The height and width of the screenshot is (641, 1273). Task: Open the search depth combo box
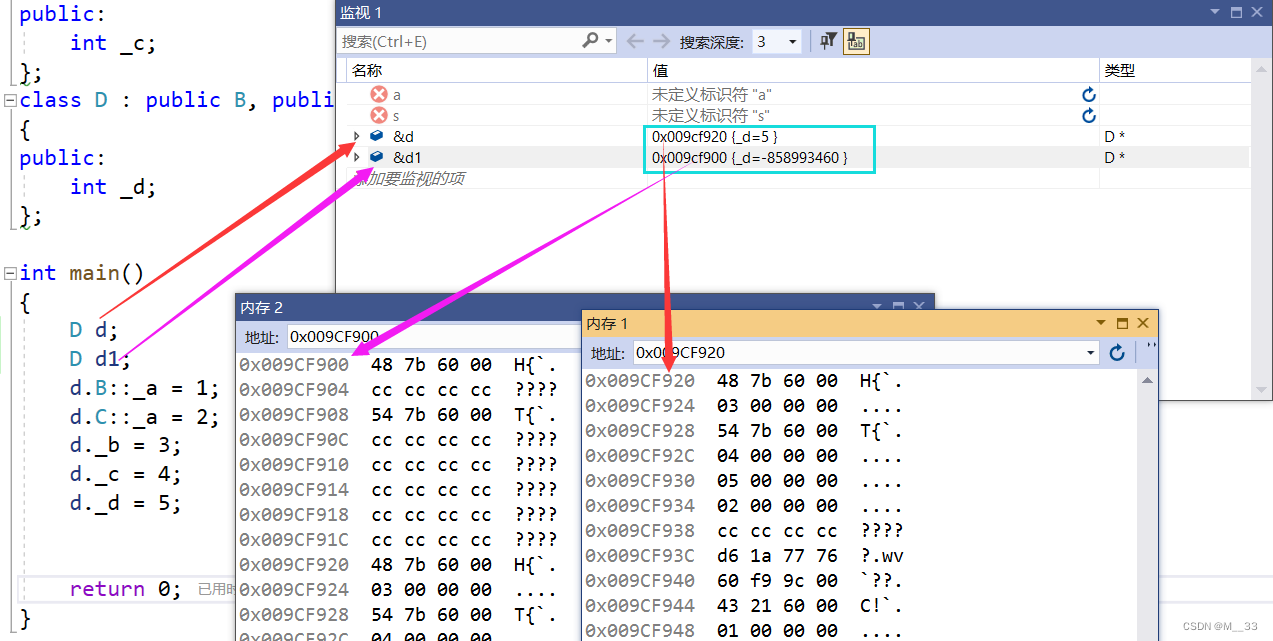(777, 41)
